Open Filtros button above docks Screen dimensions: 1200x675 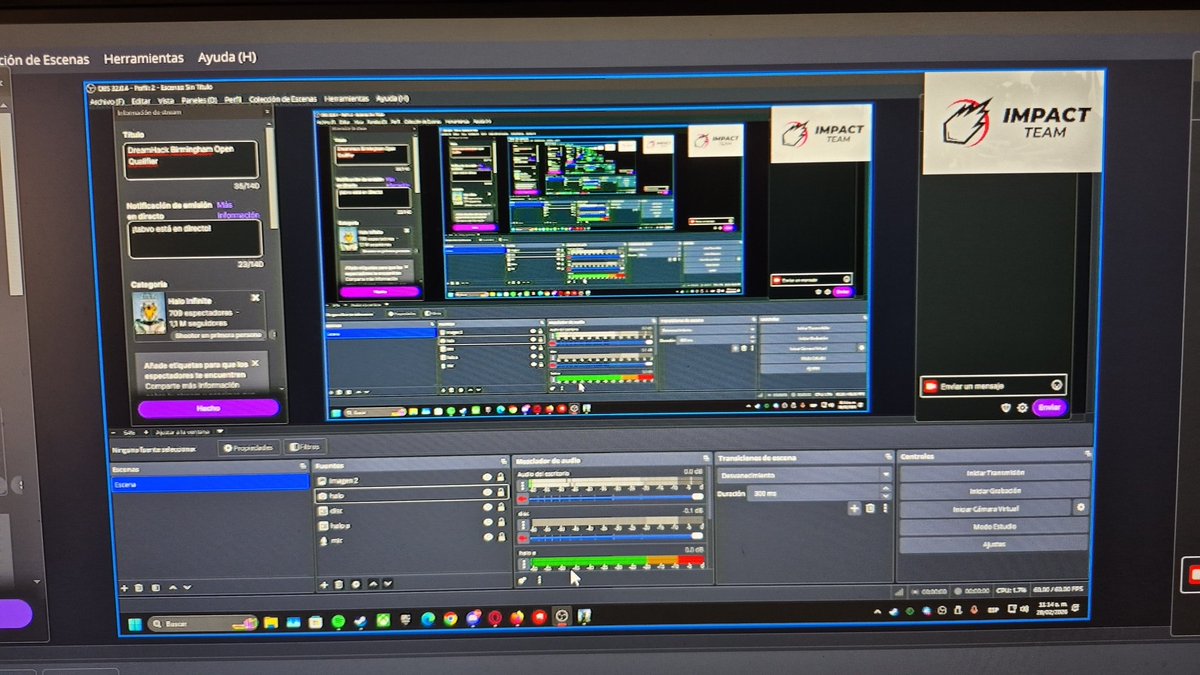pos(305,448)
